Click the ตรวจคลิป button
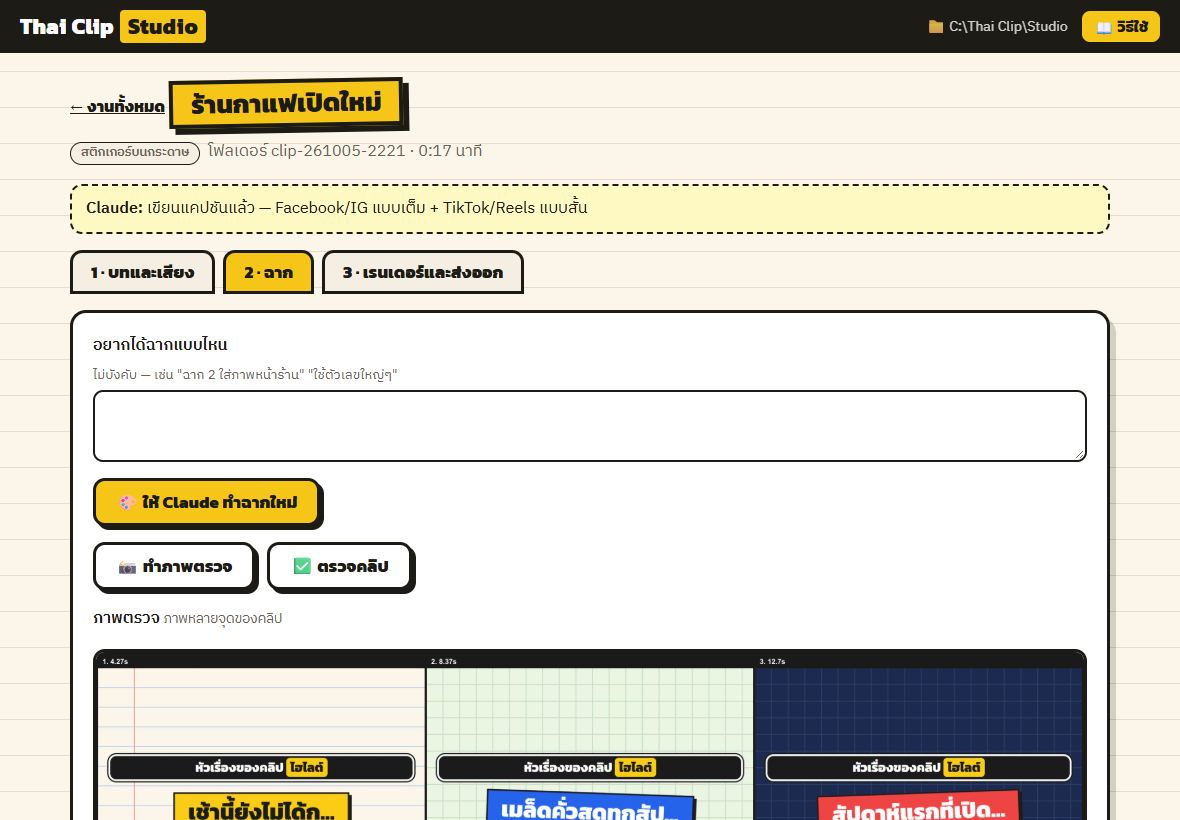This screenshot has width=1180, height=820. [x=340, y=566]
